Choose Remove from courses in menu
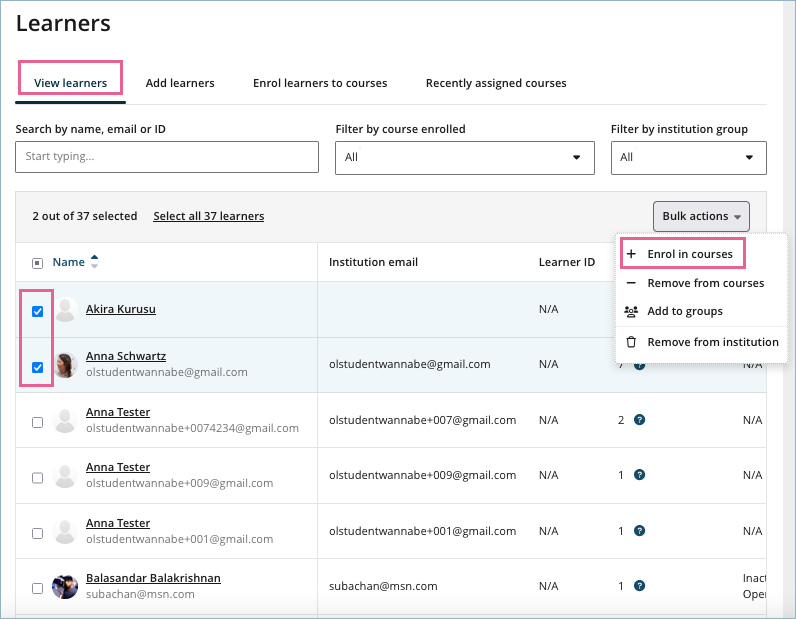The width and height of the screenshot is (796, 619). [705, 283]
